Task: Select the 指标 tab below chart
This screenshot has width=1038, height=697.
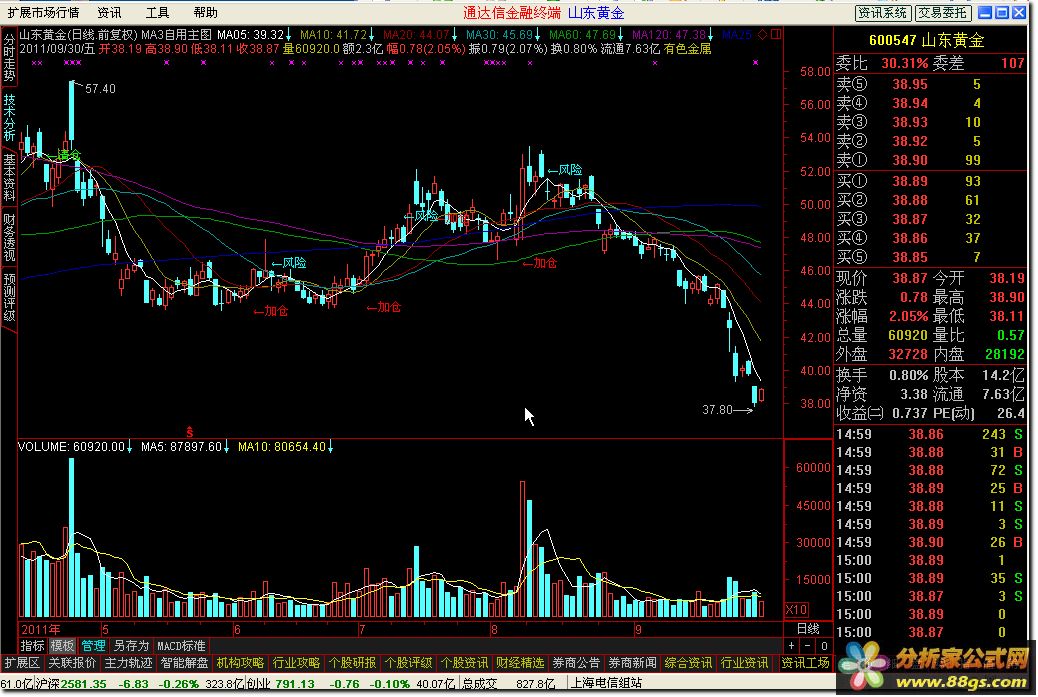Action: [x=32, y=645]
